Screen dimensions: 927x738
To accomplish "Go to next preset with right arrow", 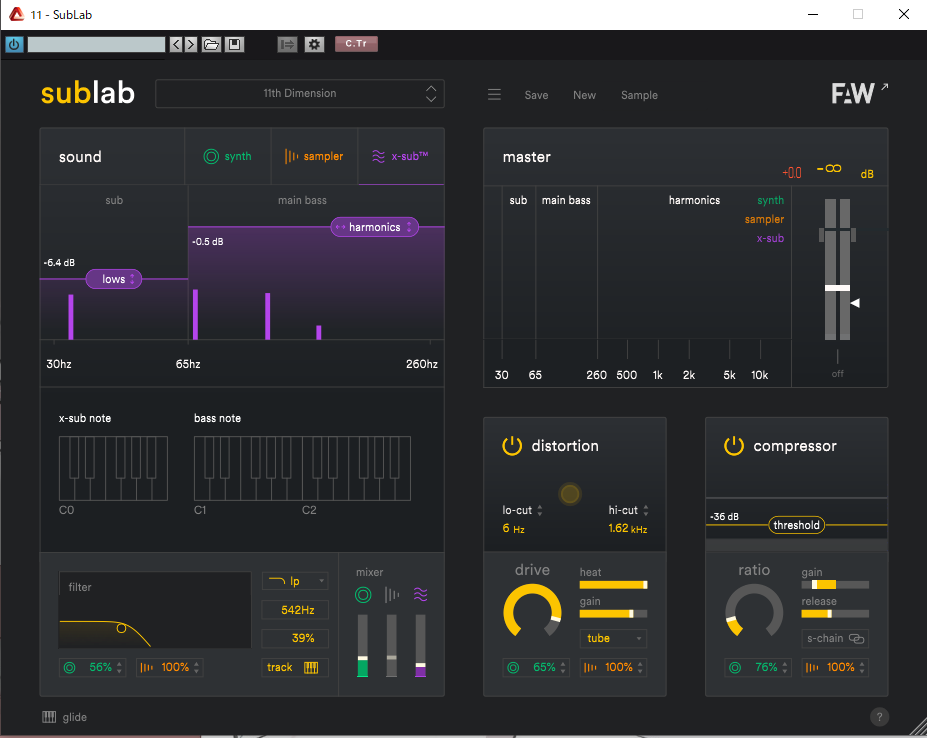I will tap(190, 44).
